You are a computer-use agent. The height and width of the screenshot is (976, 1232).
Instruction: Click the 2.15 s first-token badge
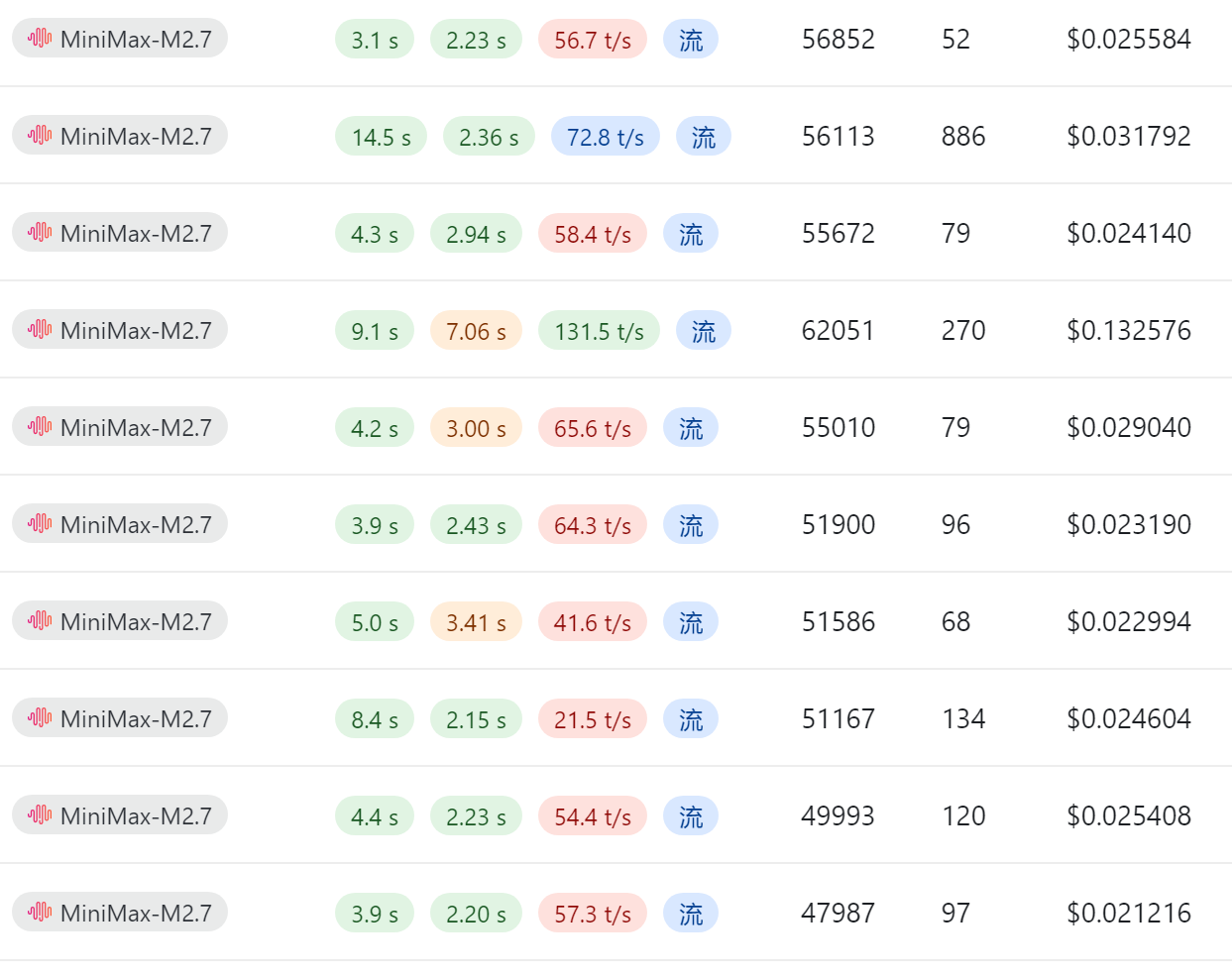pos(476,719)
